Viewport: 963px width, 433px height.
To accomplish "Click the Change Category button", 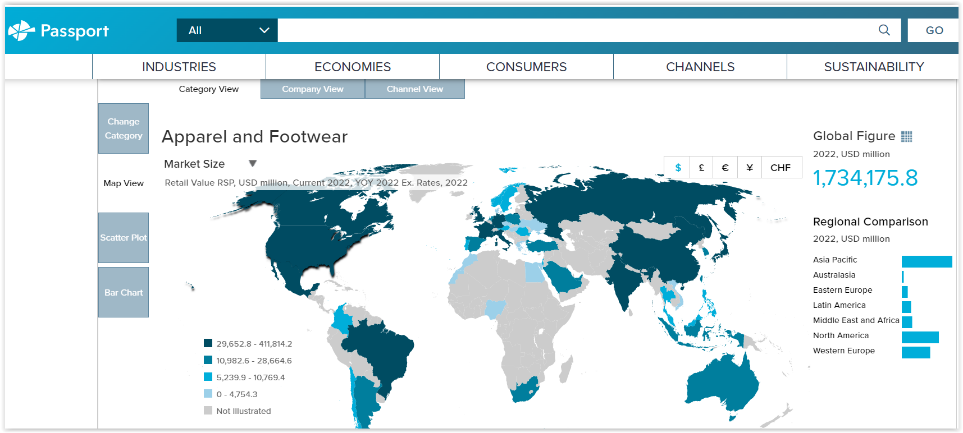I will pos(124,128).
